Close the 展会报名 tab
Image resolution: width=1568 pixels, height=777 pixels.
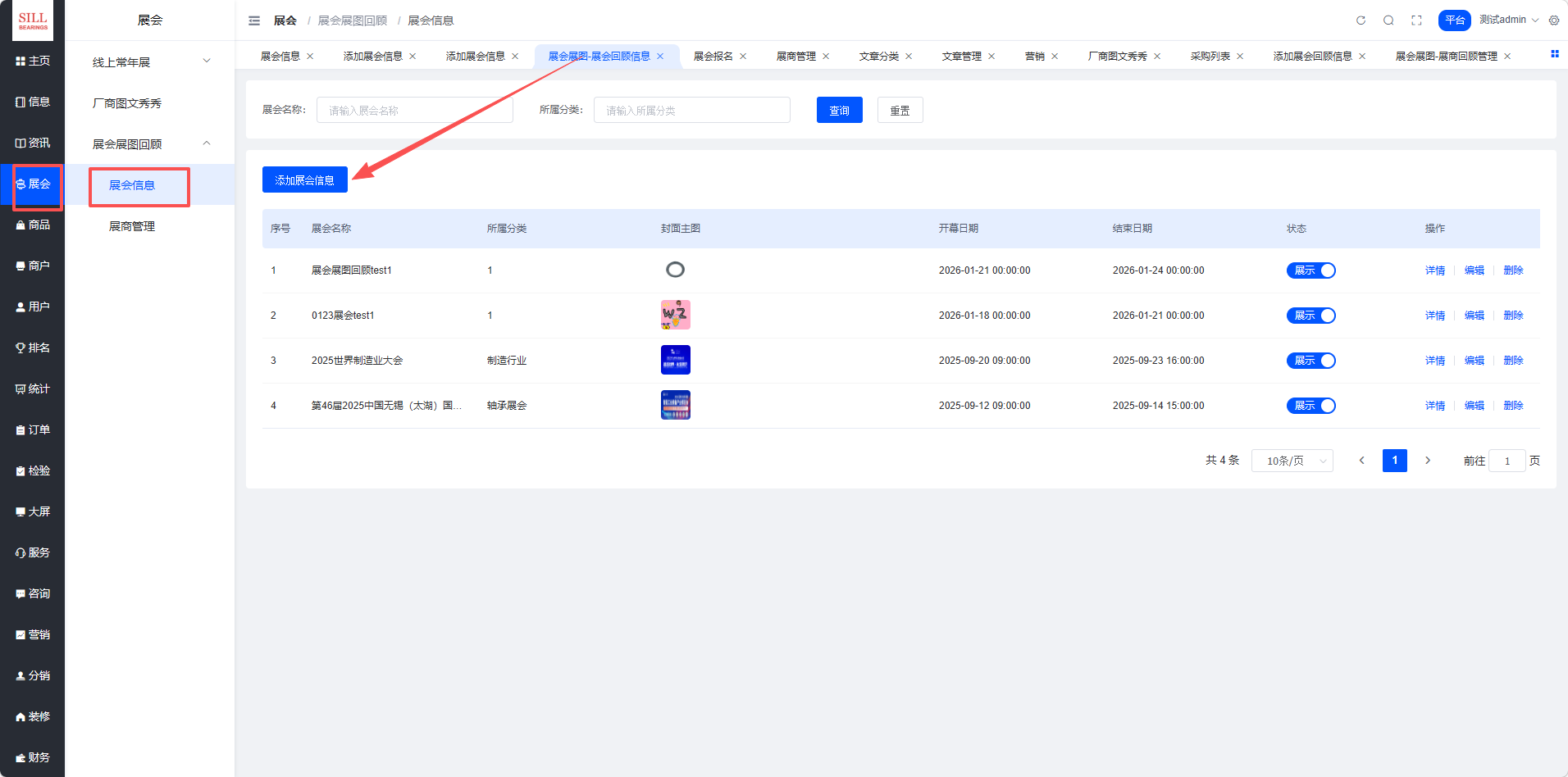[x=743, y=57]
